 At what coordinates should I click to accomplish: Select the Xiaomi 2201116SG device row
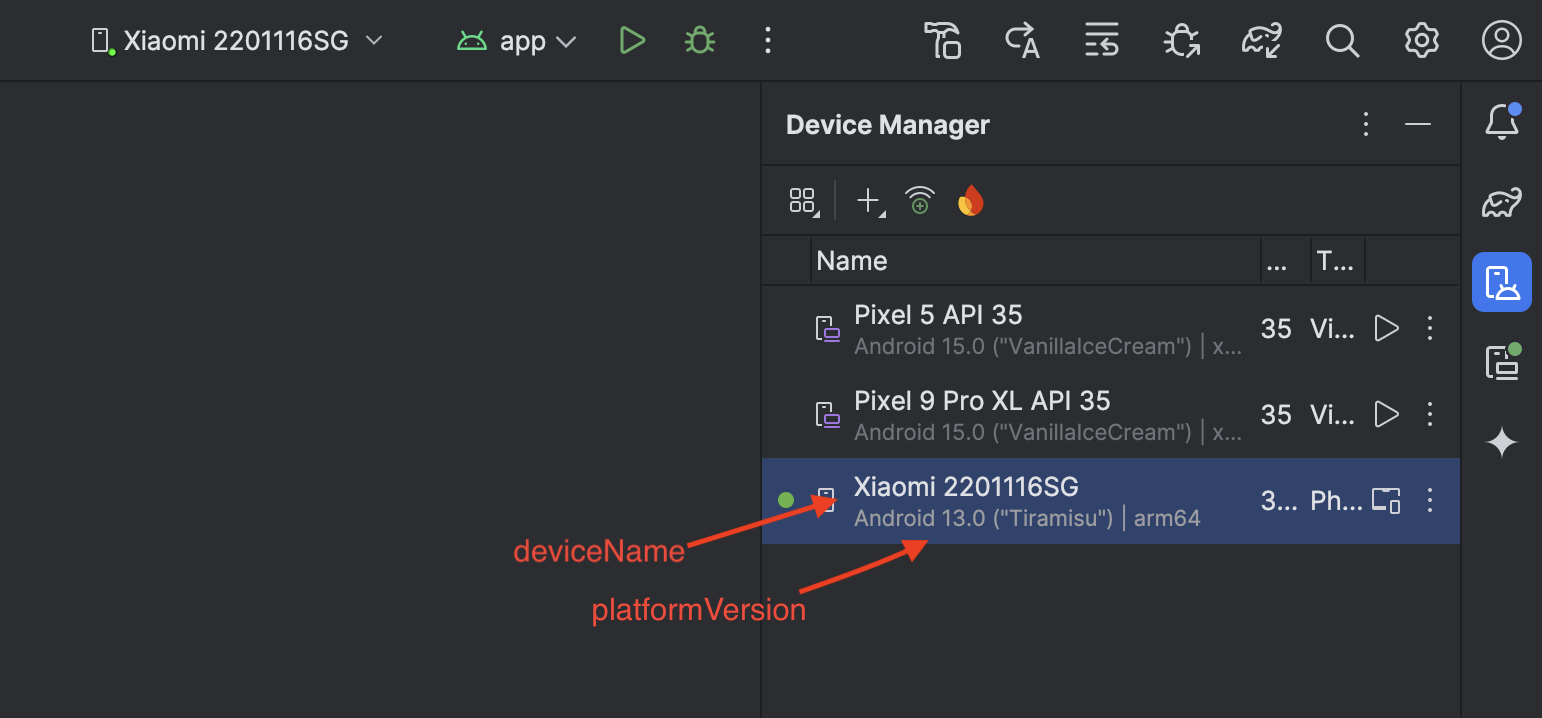point(1110,501)
